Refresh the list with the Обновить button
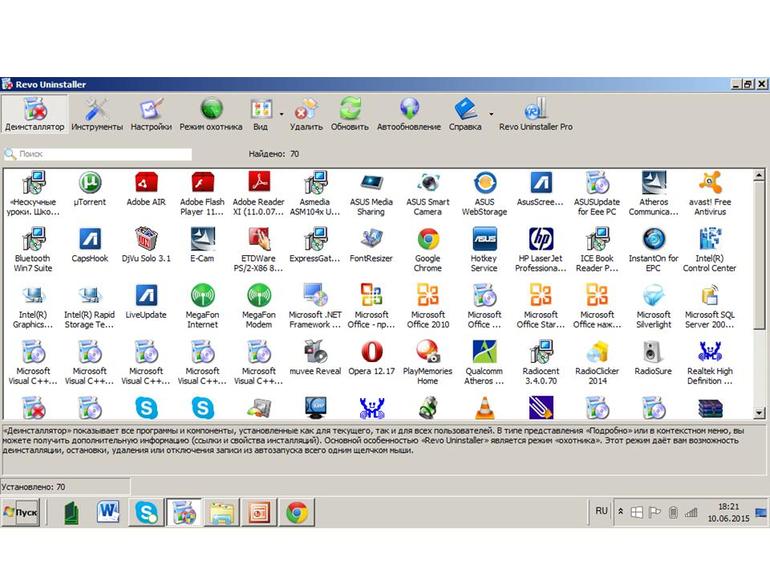770x578 pixels. click(350, 115)
